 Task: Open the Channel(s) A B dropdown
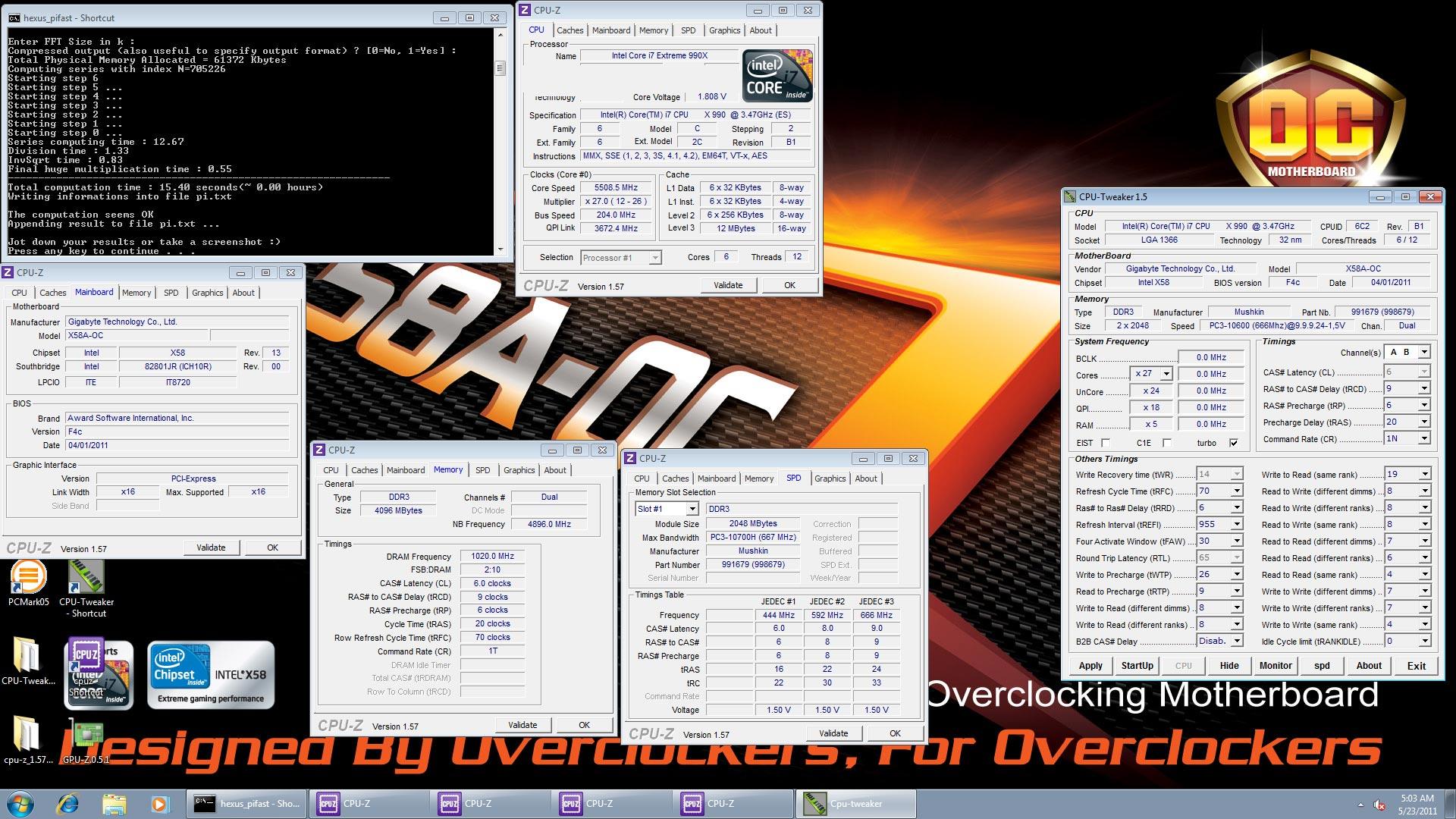pyautogui.click(x=1424, y=352)
